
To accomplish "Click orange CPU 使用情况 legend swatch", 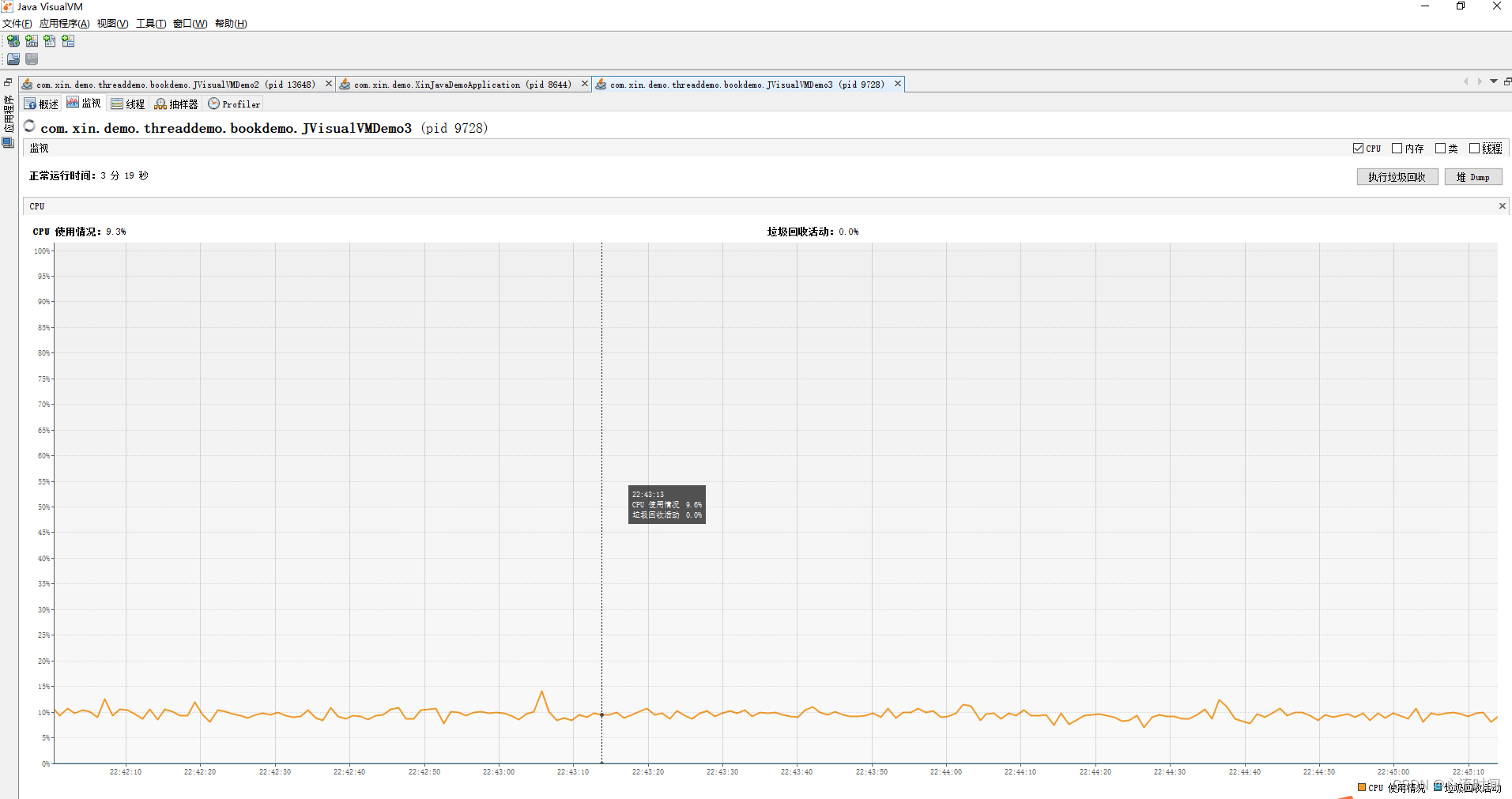I will 1362,787.
